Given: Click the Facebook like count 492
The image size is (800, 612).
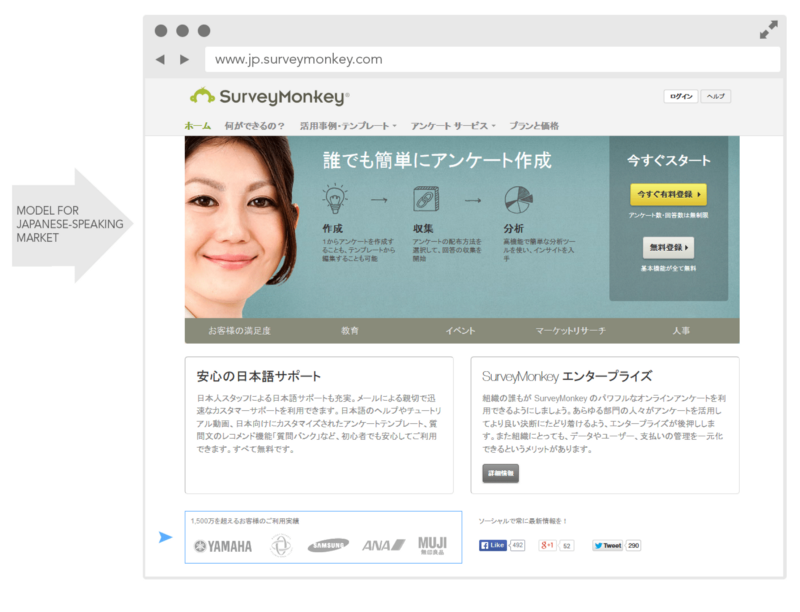Looking at the screenshot, I should click(x=517, y=545).
